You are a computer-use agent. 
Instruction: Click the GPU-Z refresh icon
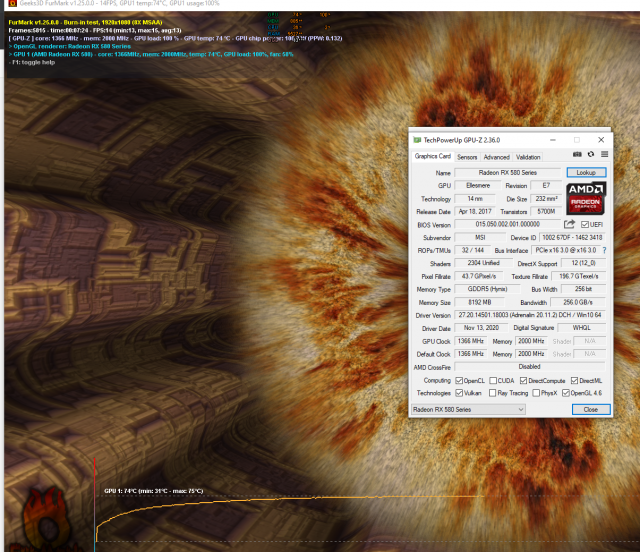pyautogui.click(x=591, y=154)
